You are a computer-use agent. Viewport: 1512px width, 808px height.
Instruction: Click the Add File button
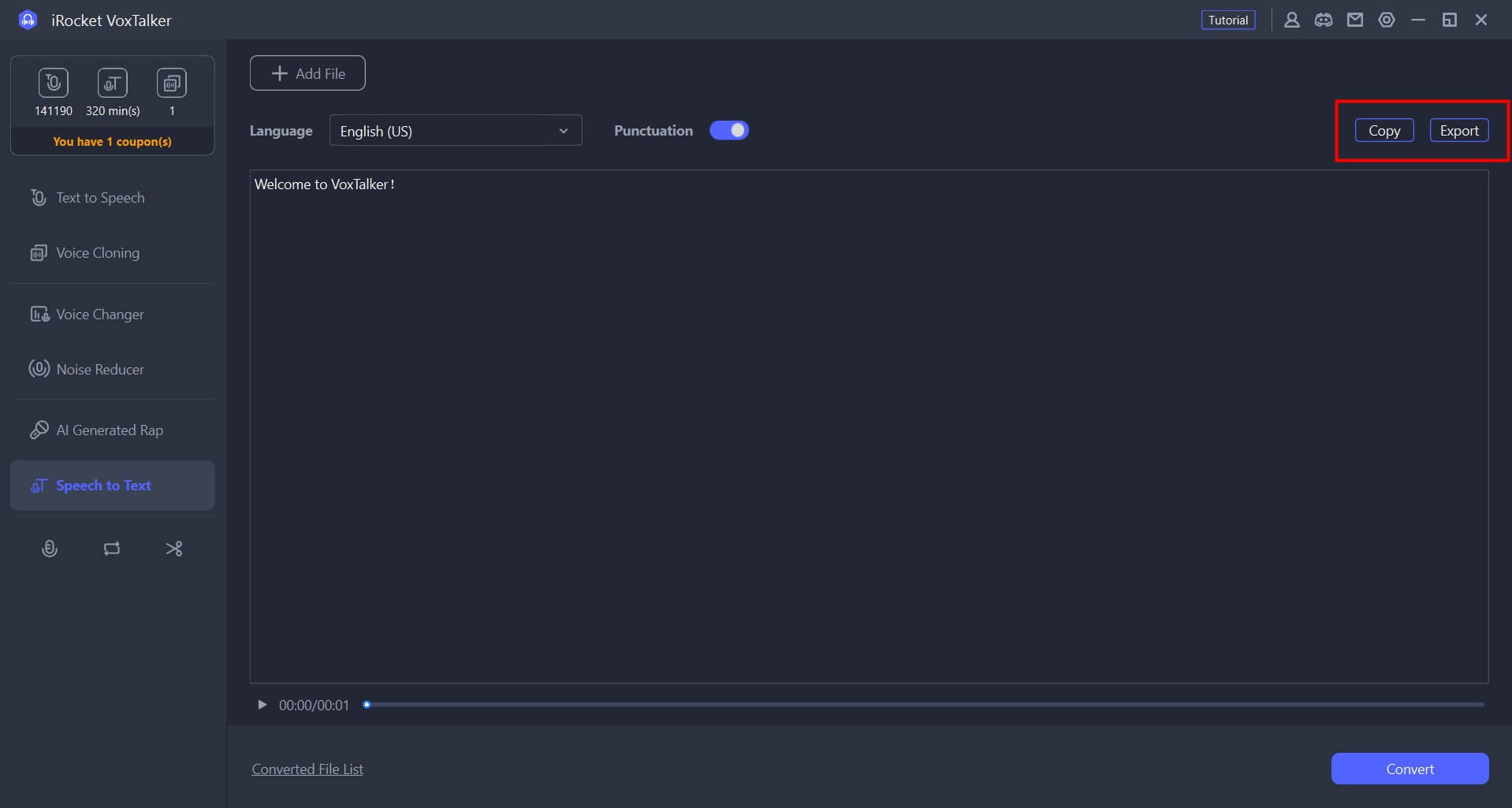[307, 73]
